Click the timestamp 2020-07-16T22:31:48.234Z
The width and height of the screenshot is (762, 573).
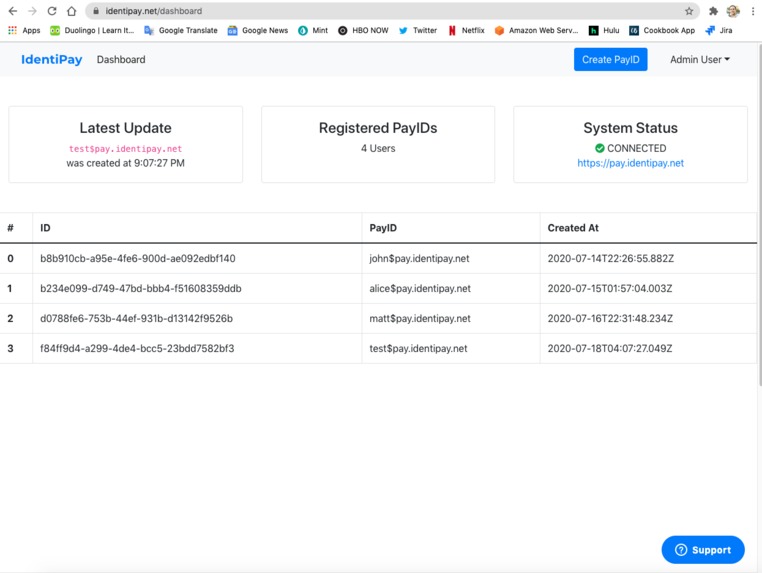point(610,319)
